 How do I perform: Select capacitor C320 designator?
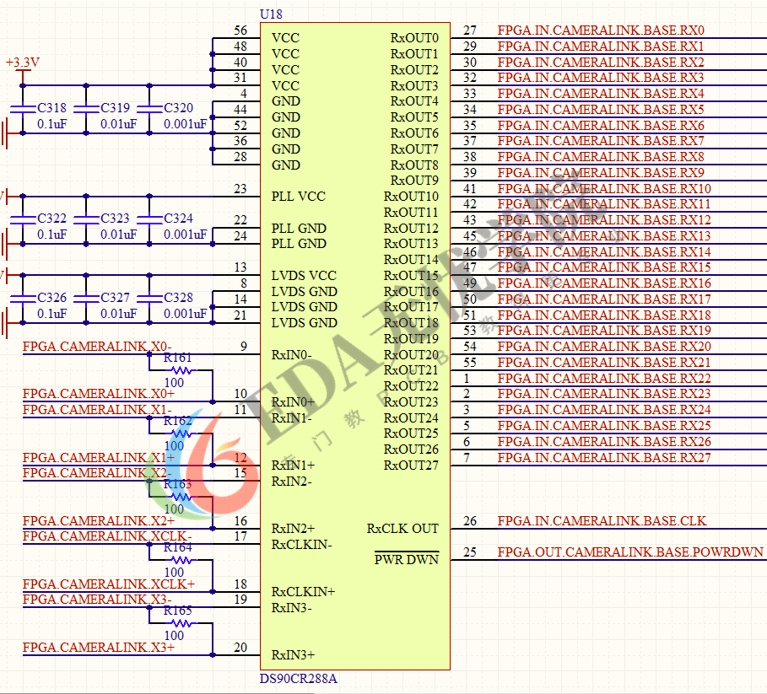point(179,108)
